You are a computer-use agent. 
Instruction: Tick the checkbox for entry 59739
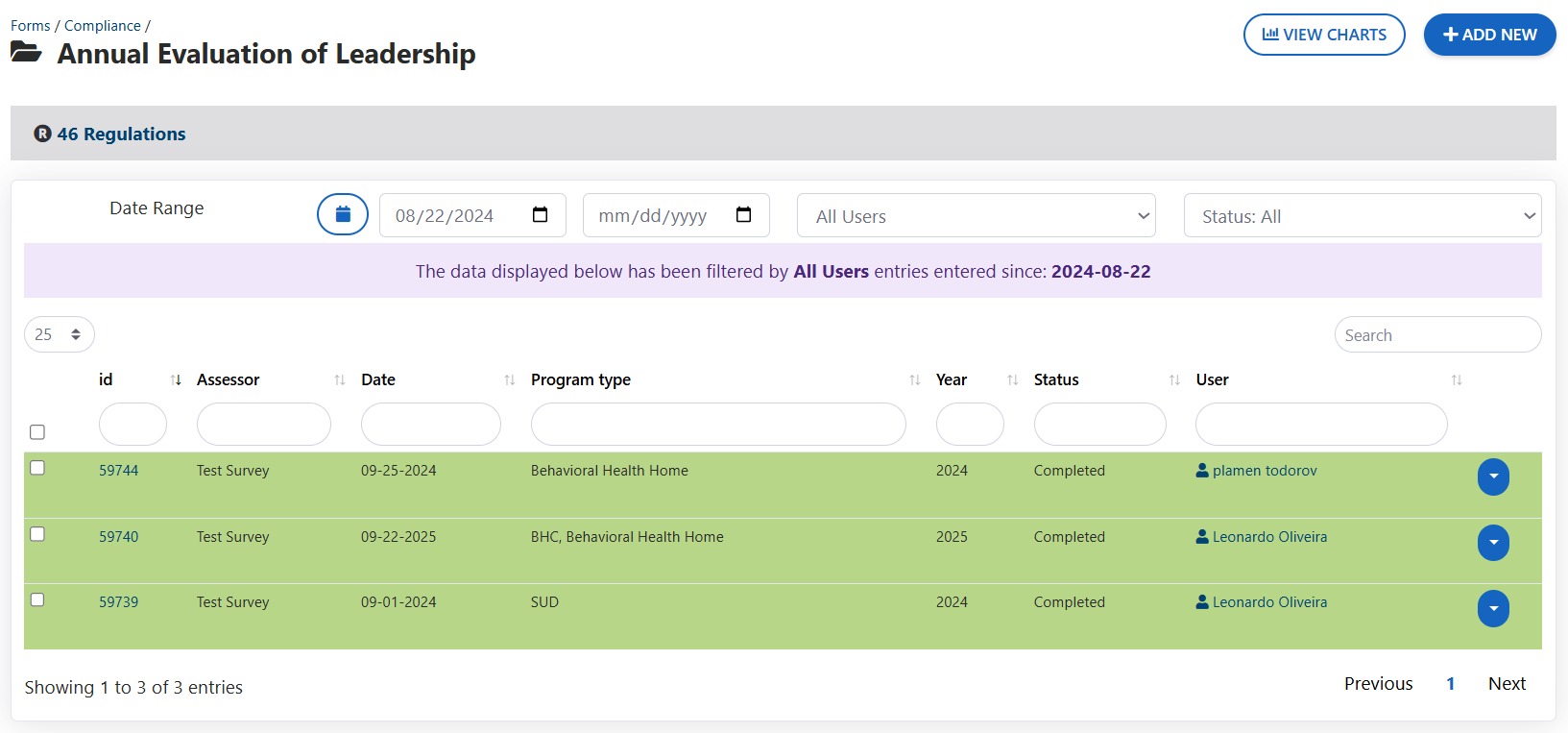(x=37, y=599)
